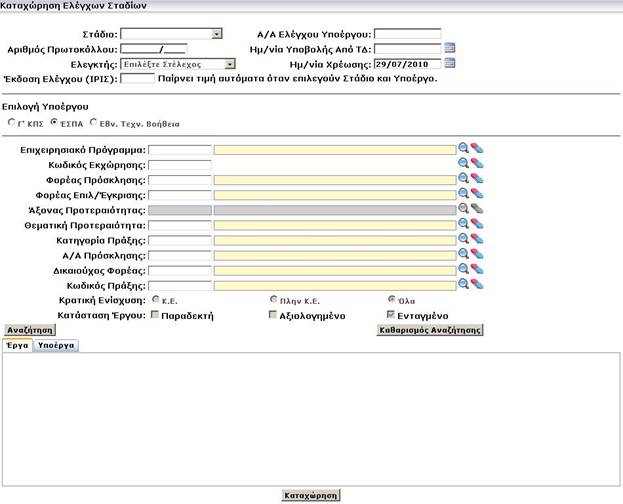The height and width of the screenshot is (504, 623).
Task: Clear Κωδικός Πράξης with eraser icon
Action: tap(477, 284)
